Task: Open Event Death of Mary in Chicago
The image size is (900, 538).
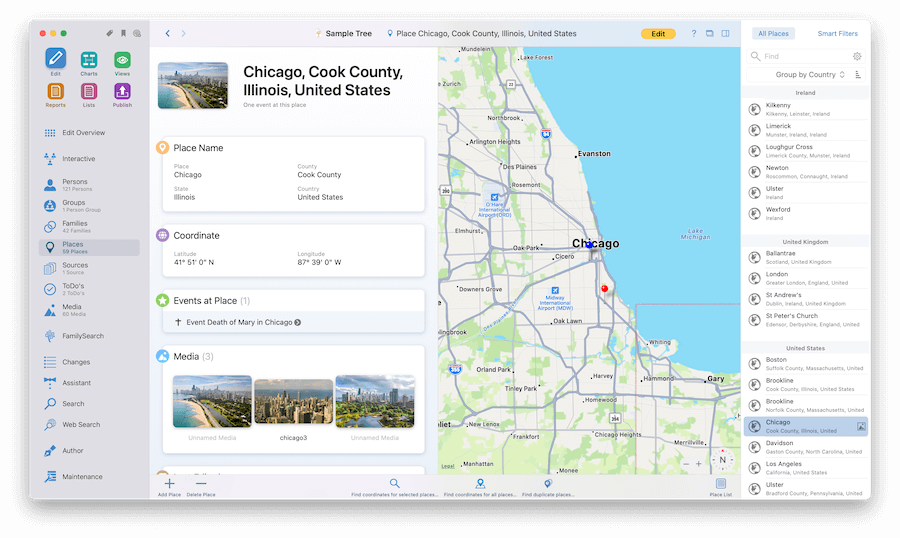Action: tap(294, 322)
